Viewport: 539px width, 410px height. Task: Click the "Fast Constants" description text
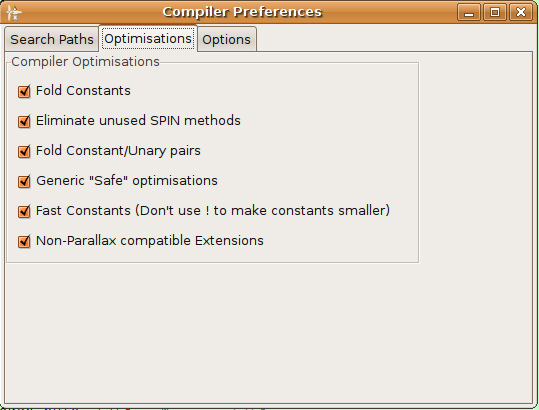pos(213,211)
